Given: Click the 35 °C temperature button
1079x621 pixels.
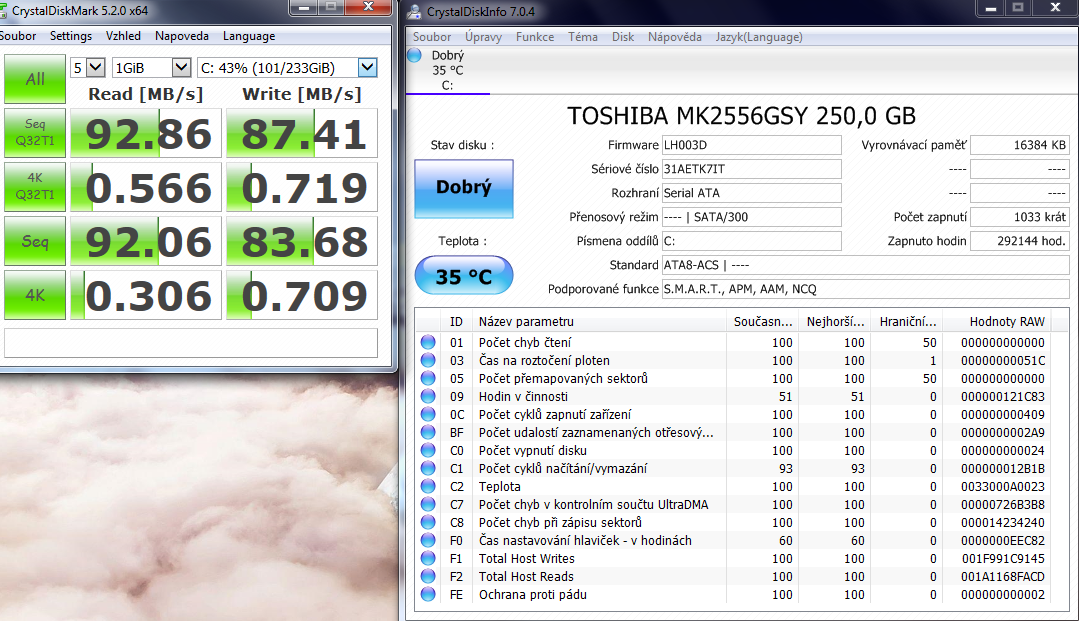Looking at the screenshot, I should pos(464,275).
